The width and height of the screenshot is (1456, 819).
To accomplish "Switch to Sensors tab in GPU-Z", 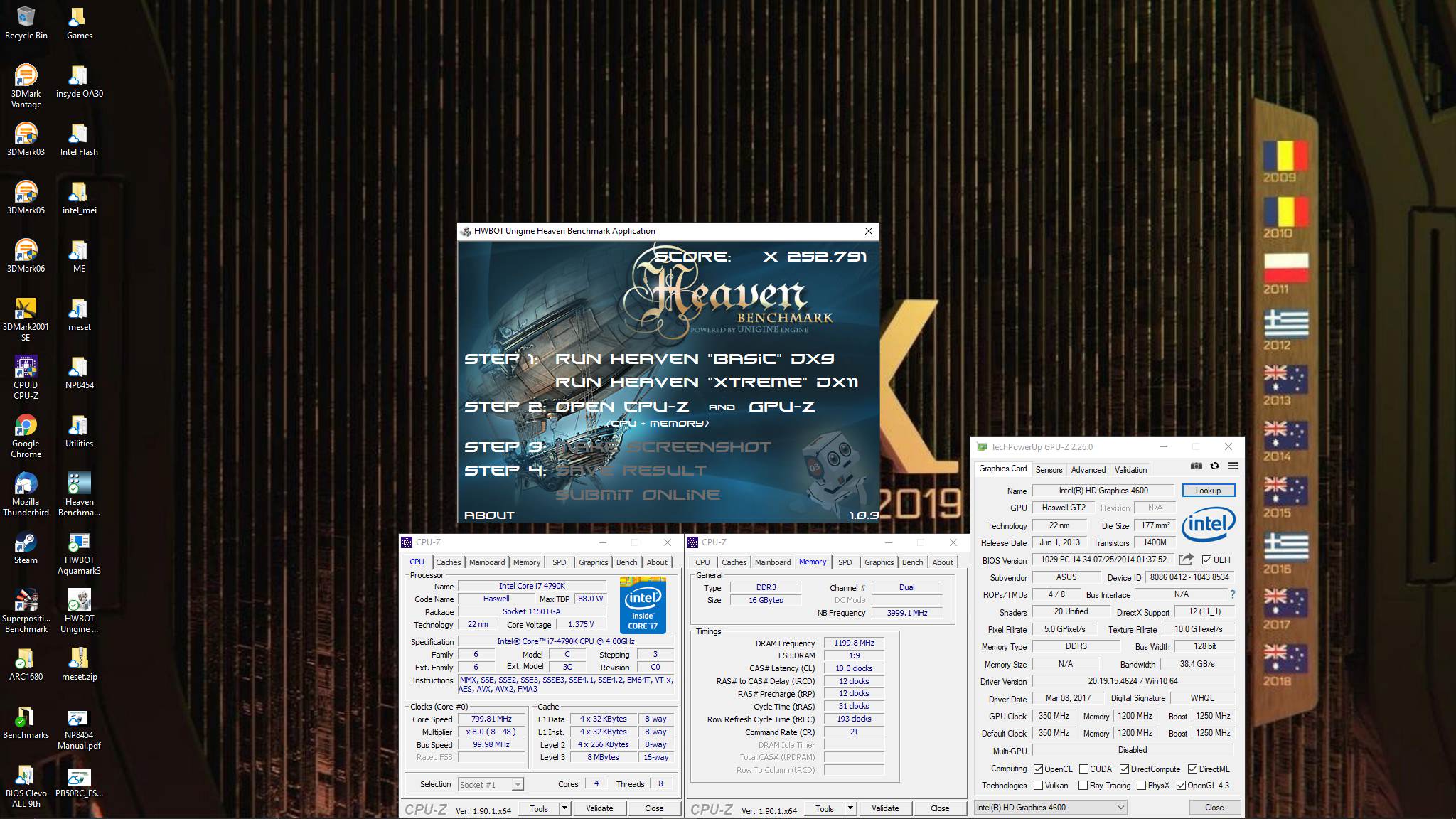I will point(1049,469).
